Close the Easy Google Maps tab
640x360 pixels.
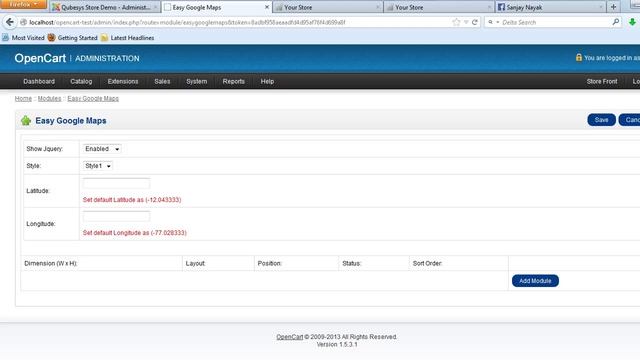tap(267, 7)
